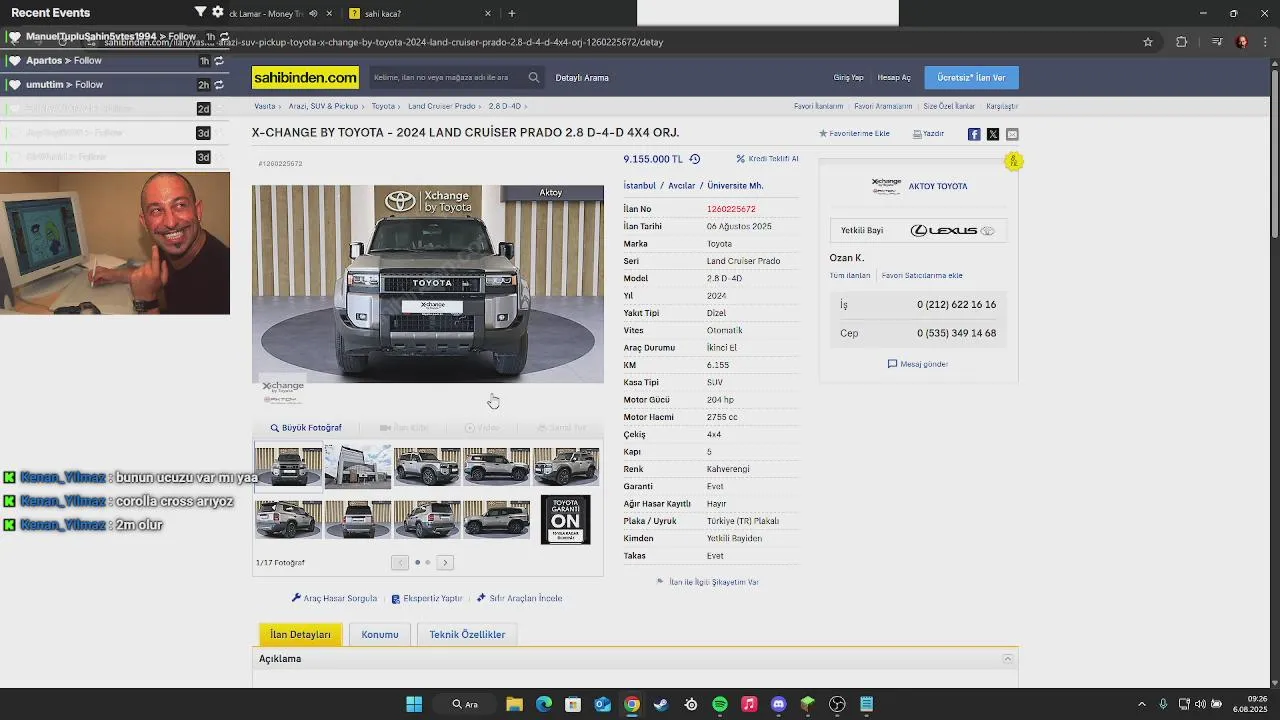Open Windows Start menu
1280x720 pixels.
pos(414,704)
